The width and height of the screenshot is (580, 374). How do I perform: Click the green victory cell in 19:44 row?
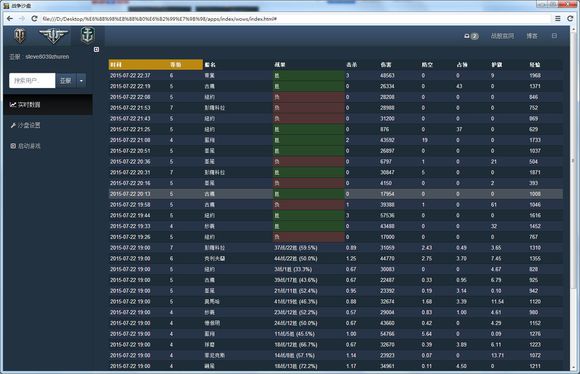coord(308,215)
